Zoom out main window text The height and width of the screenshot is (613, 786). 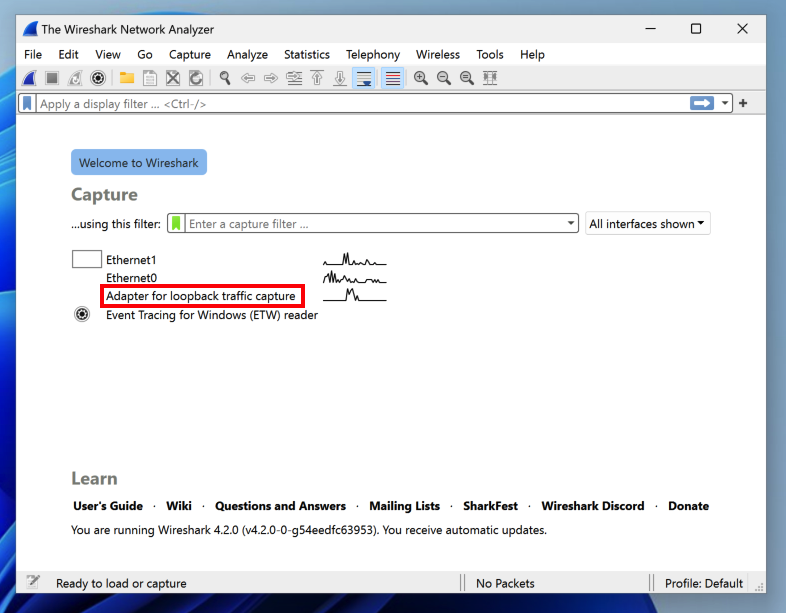pyautogui.click(x=444, y=78)
